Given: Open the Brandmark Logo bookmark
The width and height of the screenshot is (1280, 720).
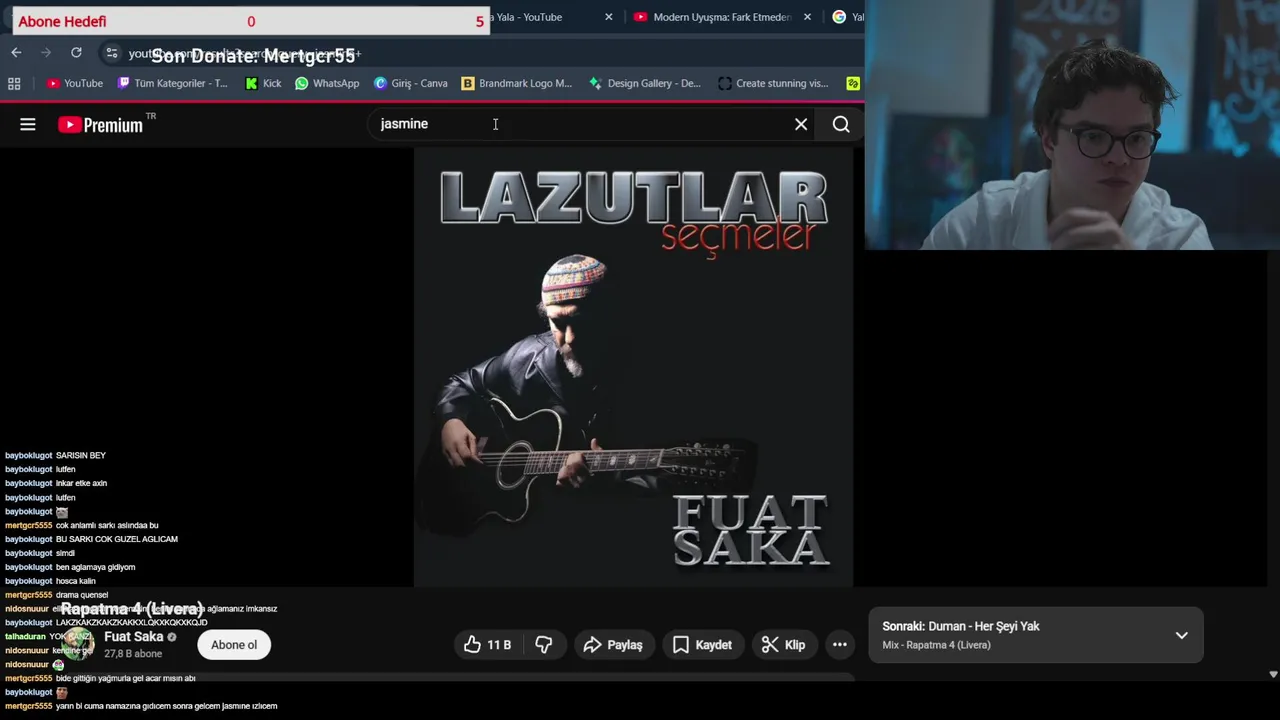Looking at the screenshot, I should click(517, 83).
